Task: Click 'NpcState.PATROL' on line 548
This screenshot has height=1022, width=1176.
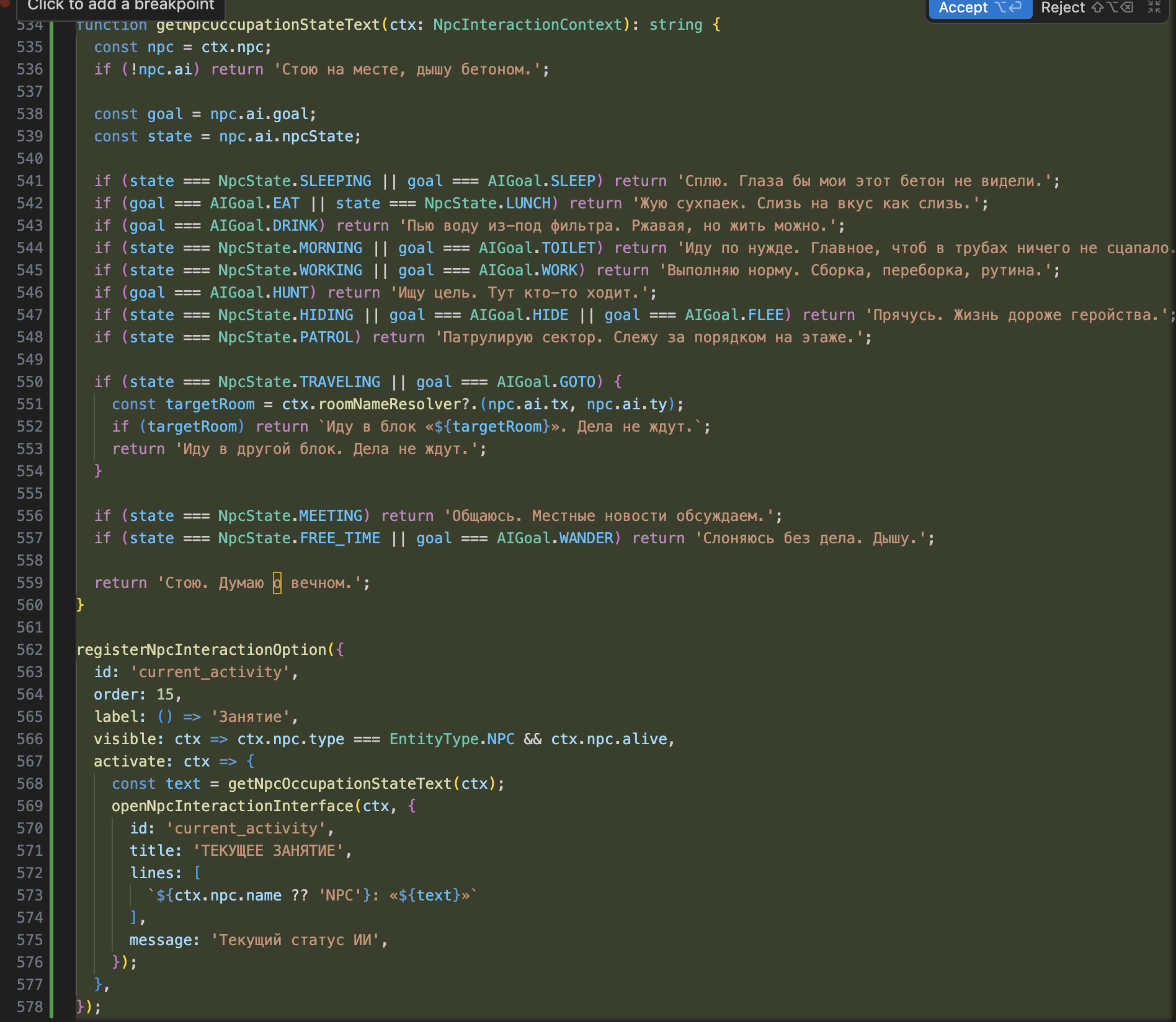Action: click(x=286, y=337)
